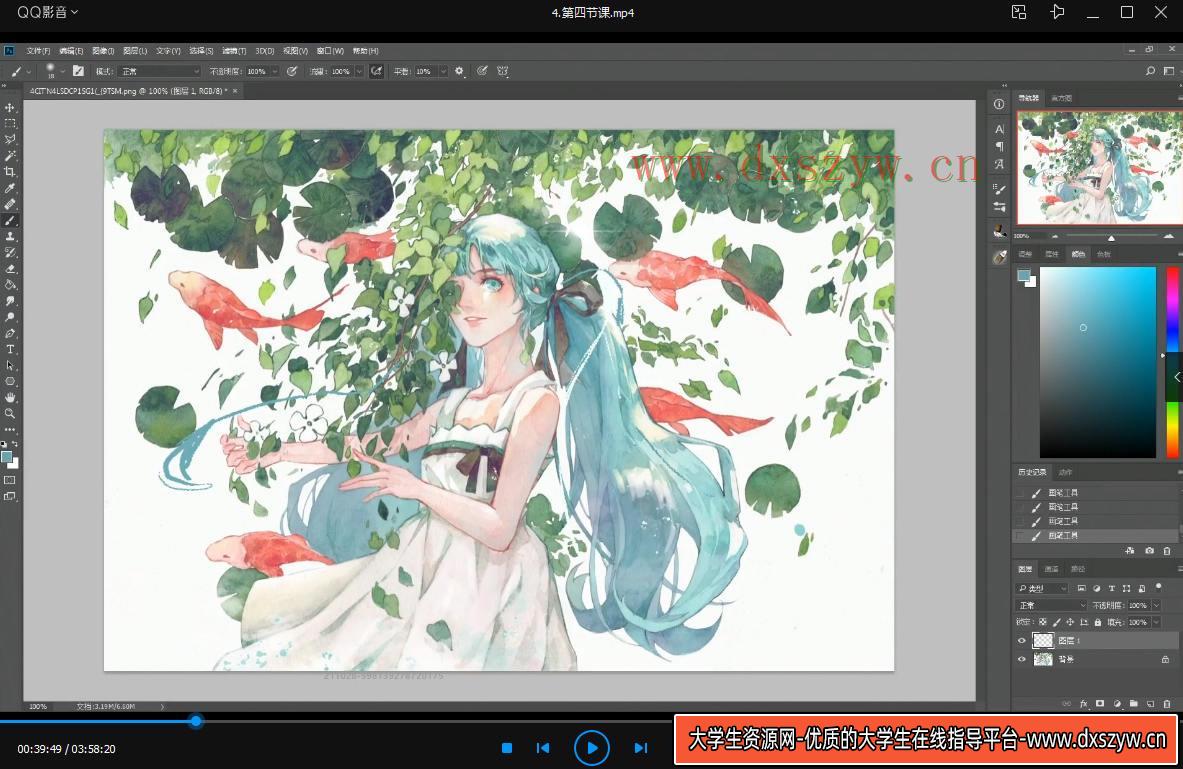Screen dimensions: 1183x769
Task: Select the Magic Wand tool
Action: click(10, 155)
